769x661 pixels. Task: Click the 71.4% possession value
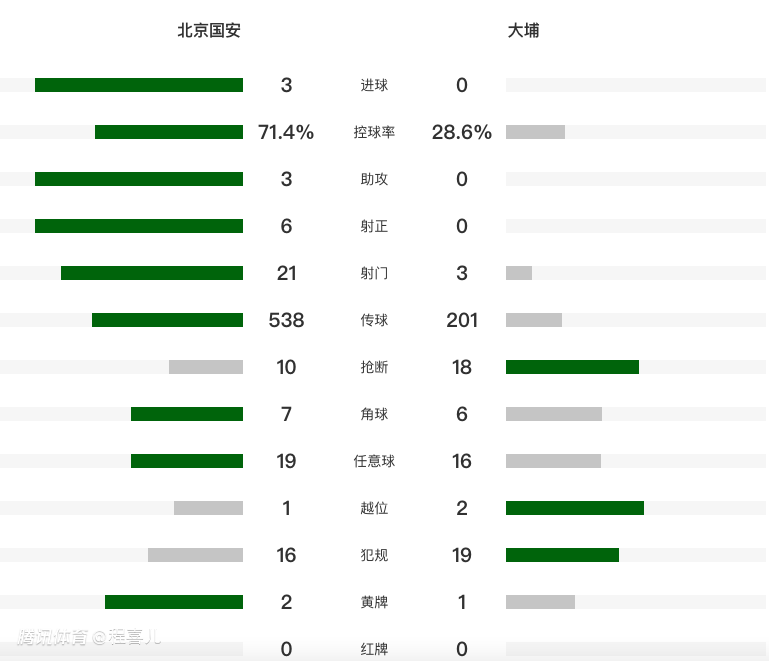pos(286,132)
